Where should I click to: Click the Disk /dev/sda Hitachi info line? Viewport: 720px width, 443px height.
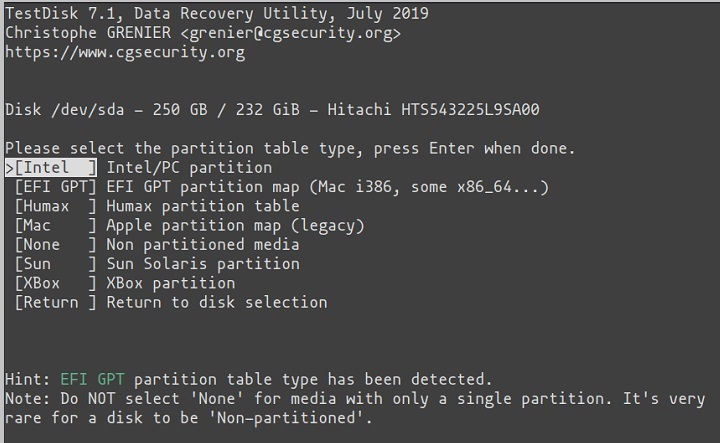(x=273, y=109)
